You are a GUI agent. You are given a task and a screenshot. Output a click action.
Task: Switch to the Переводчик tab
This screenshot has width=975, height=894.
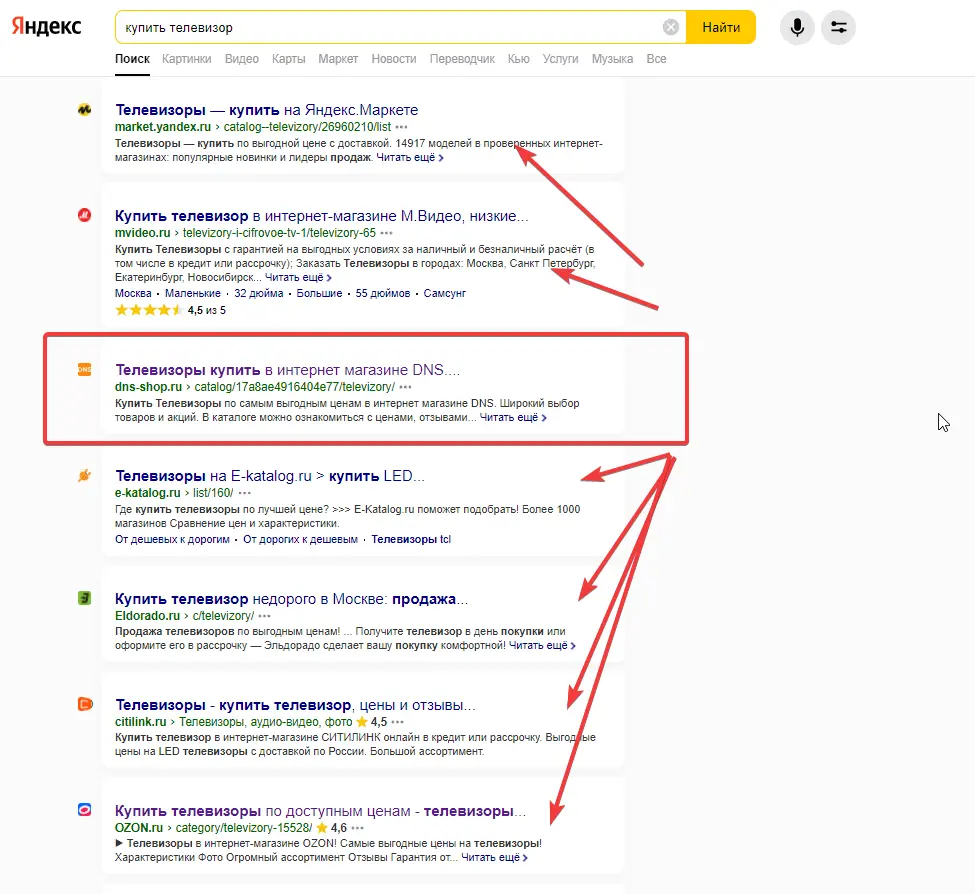pyautogui.click(x=462, y=59)
